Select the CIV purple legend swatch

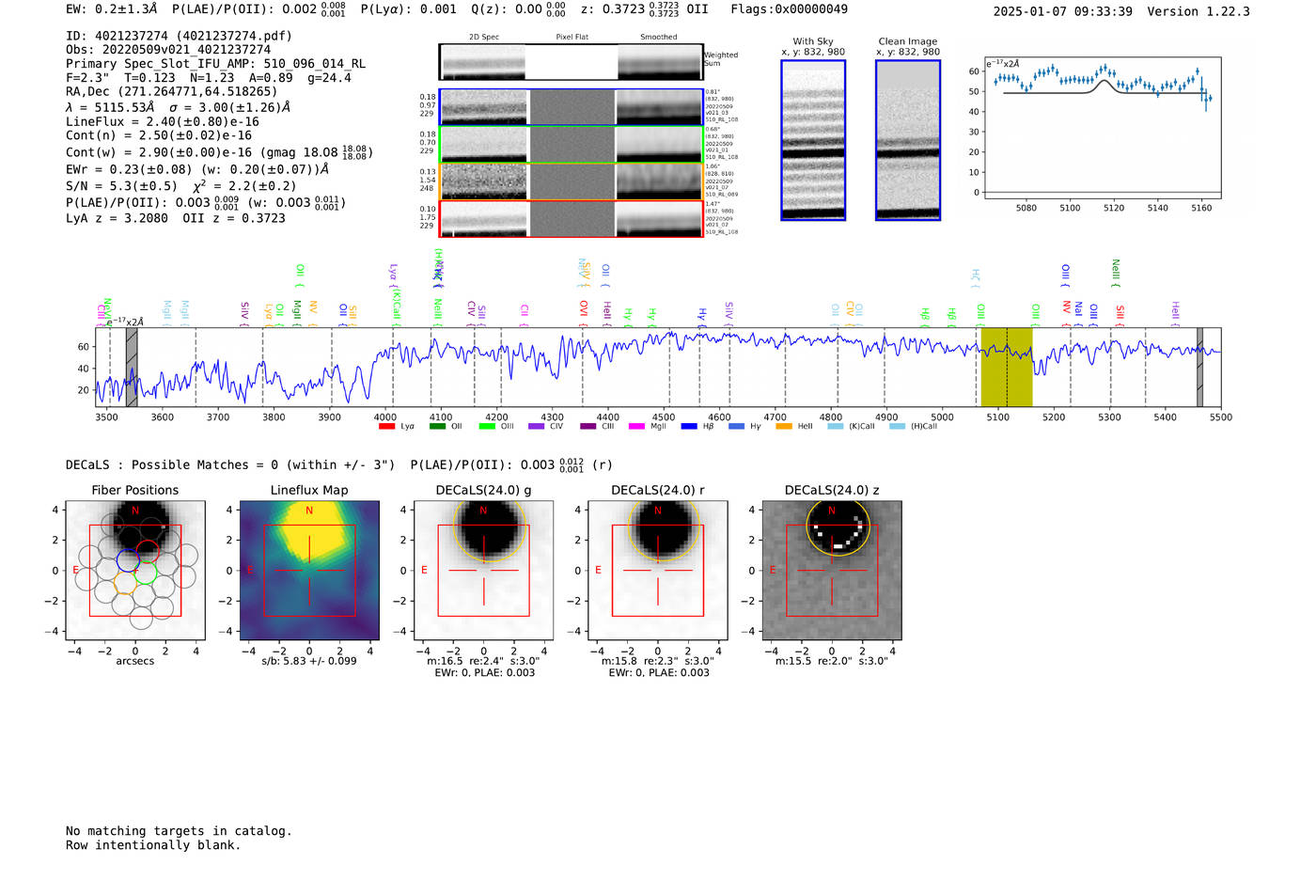pos(537,427)
